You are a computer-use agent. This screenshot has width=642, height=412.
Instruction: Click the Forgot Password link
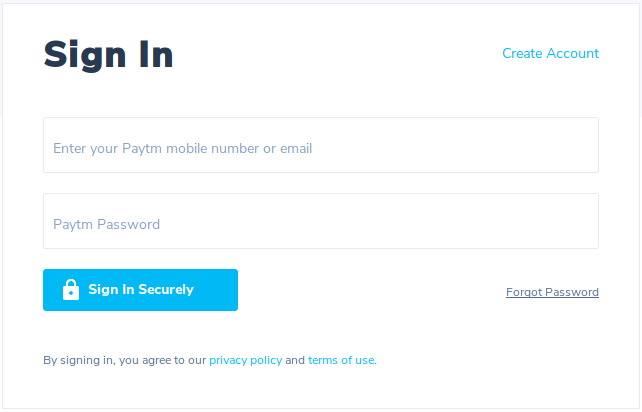(x=552, y=292)
